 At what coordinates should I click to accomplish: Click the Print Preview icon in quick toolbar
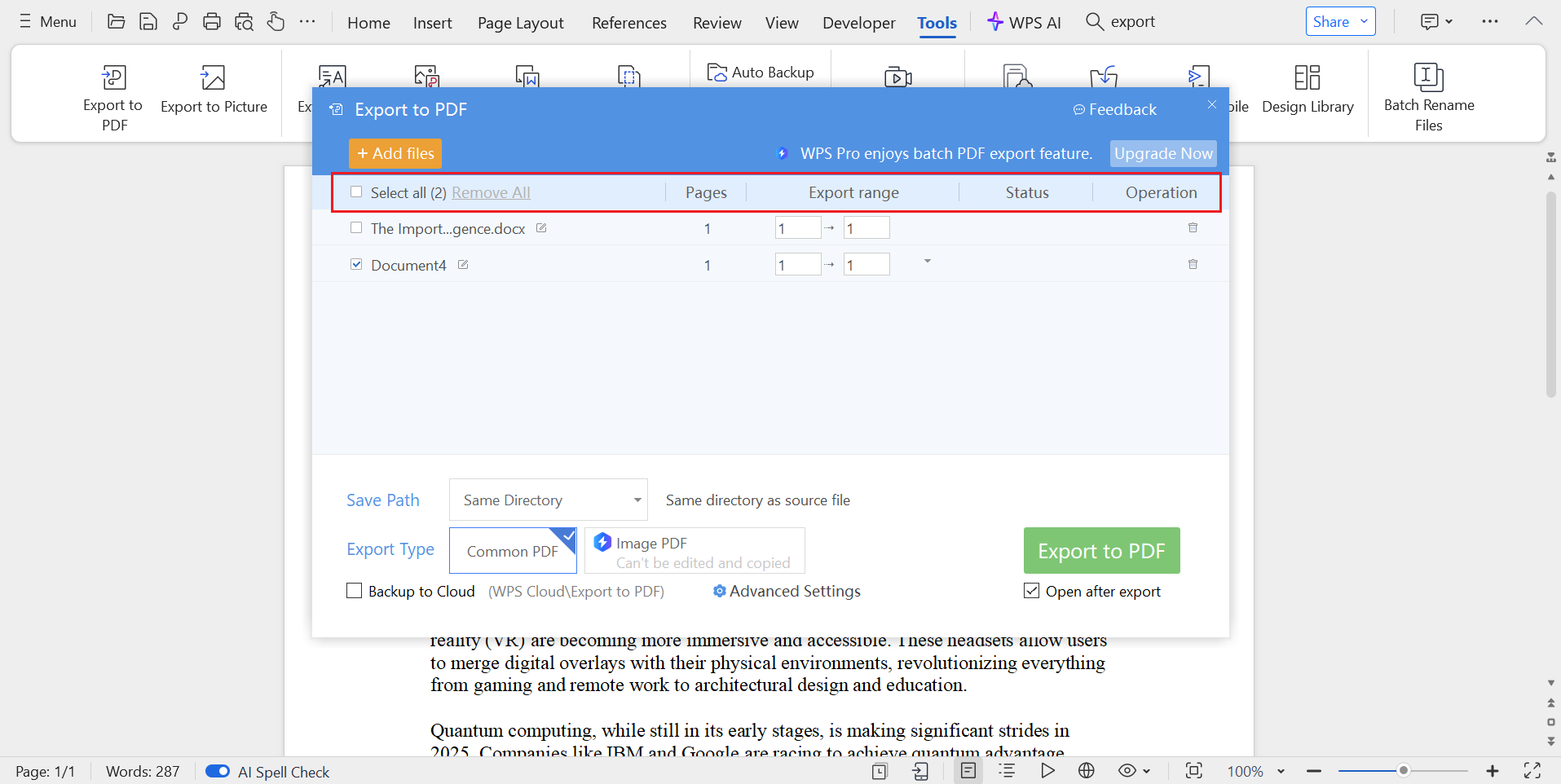pyautogui.click(x=244, y=21)
